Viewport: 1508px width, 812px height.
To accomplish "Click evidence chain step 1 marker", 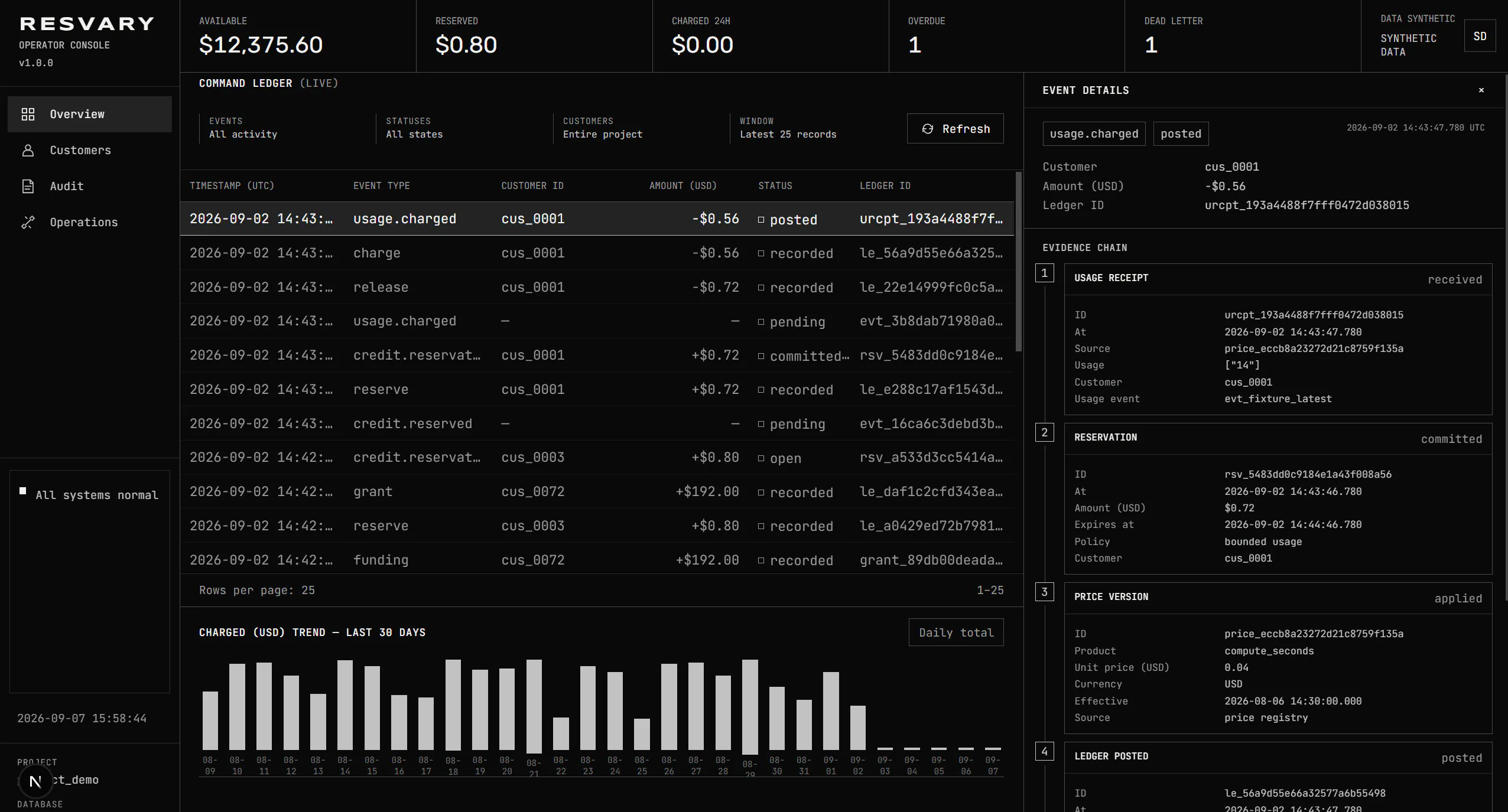I will (1044, 273).
